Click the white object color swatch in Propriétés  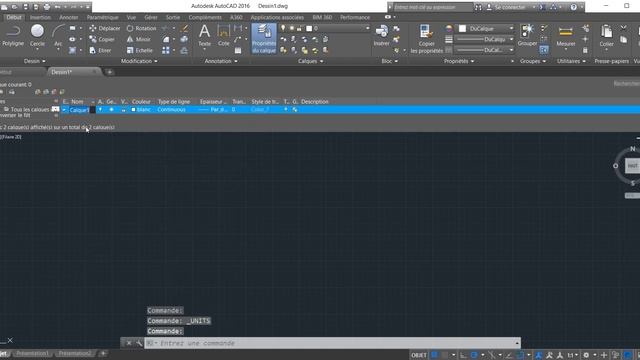pos(462,28)
